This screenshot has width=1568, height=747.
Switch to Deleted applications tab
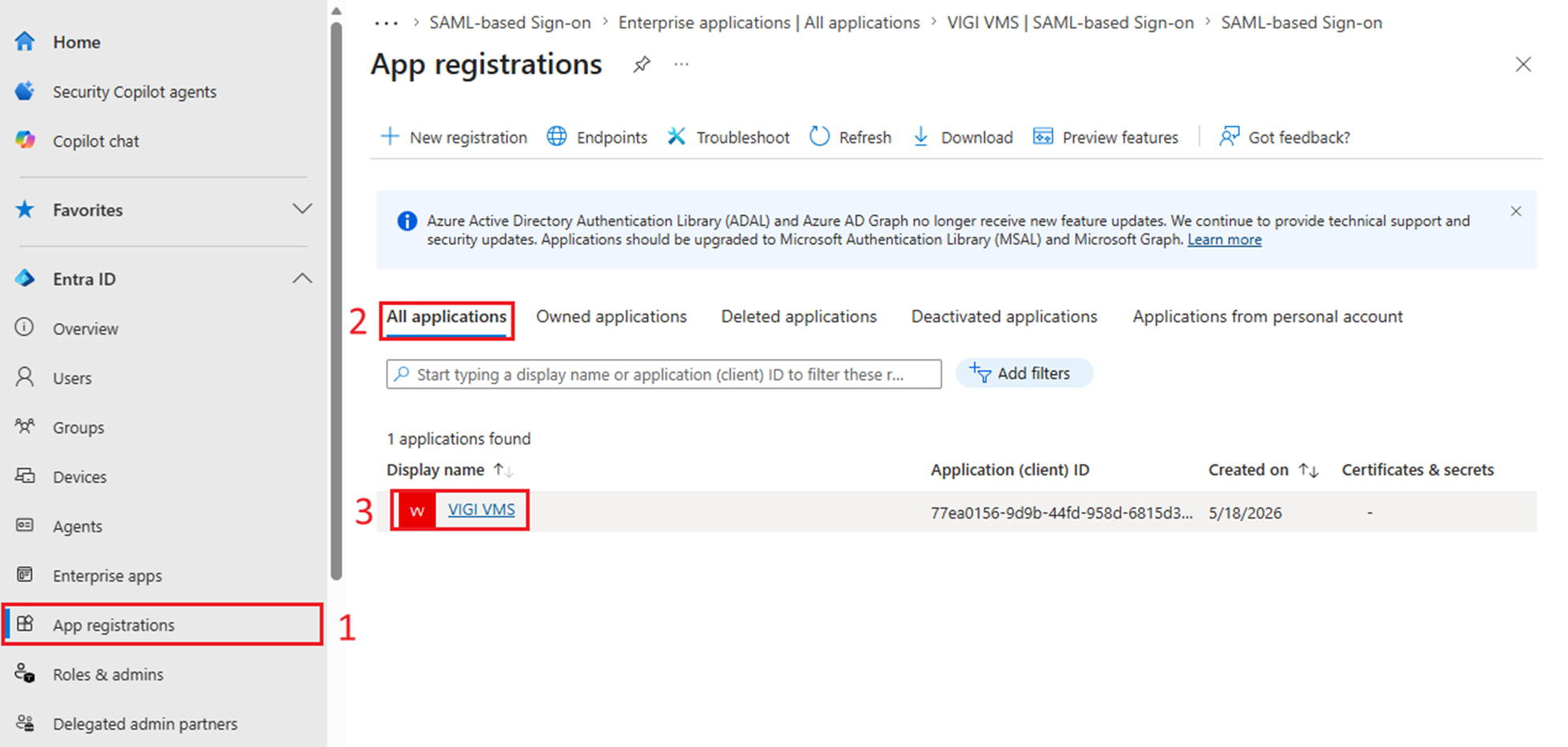click(x=799, y=317)
